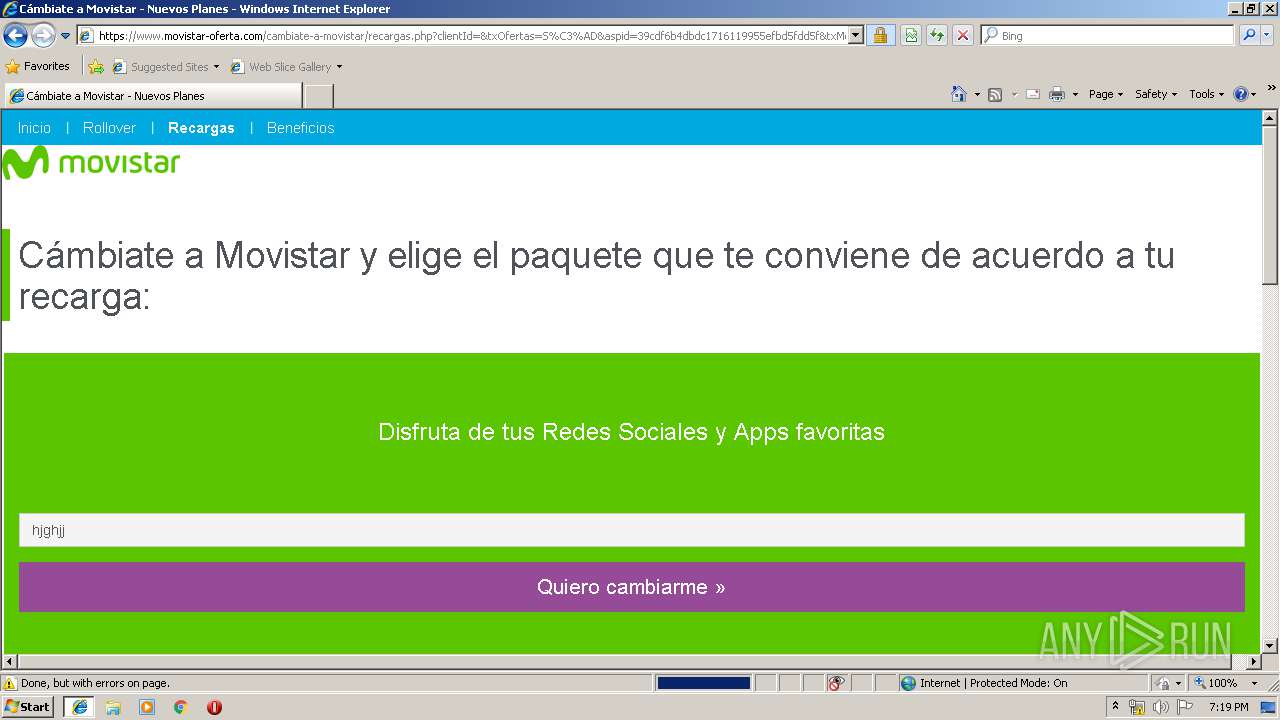Click the Disfruta de tus Redes Sociales heading
Viewport: 1280px width, 720px height.
(x=631, y=432)
